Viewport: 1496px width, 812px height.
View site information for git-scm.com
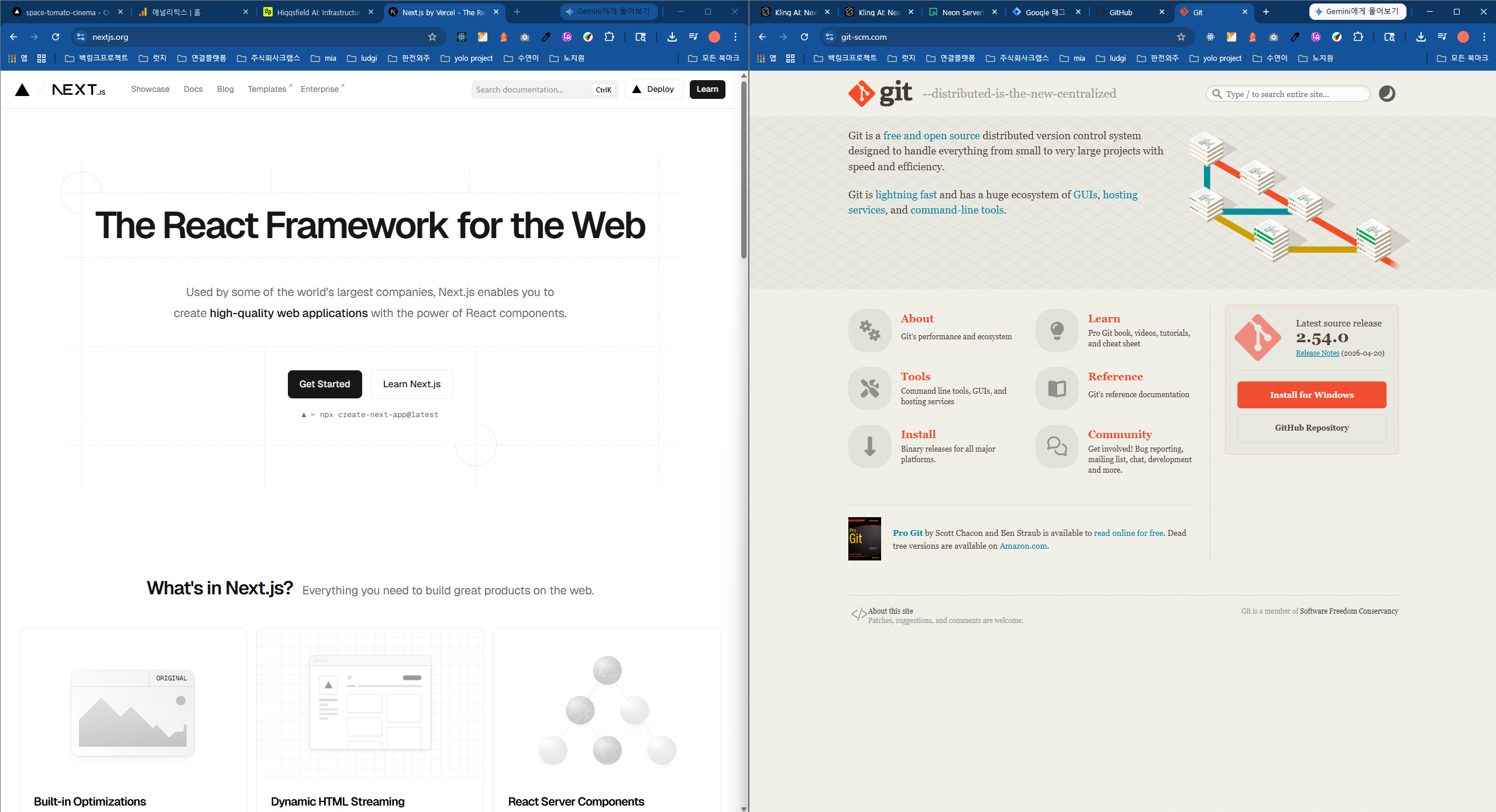tap(830, 37)
